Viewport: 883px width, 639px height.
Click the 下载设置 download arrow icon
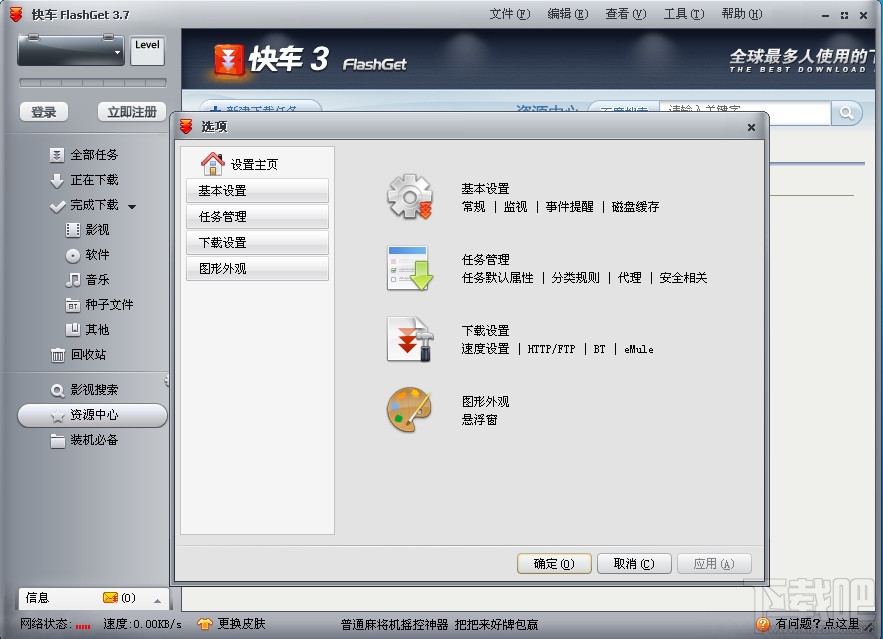[x=410, y=340]
